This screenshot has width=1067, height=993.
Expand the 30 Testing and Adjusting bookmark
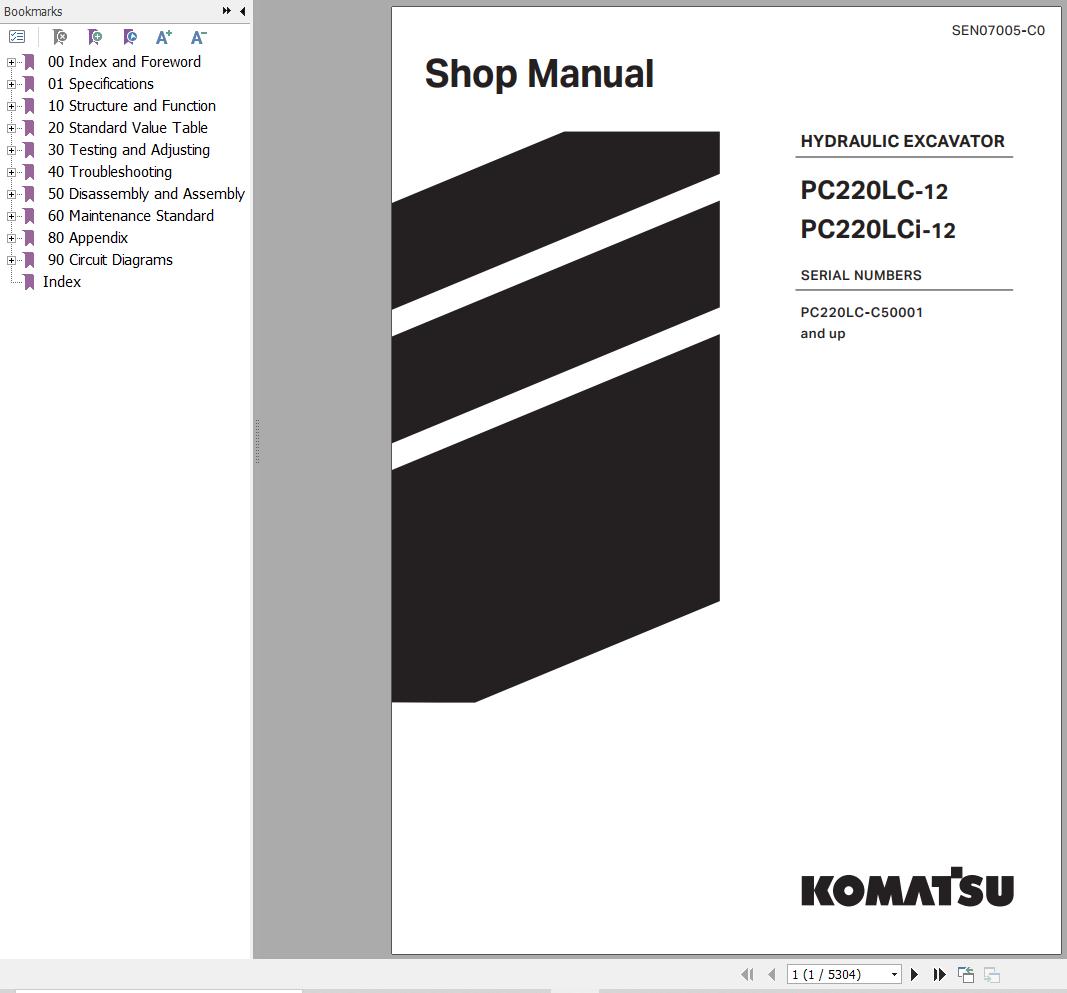coord(11,150)
